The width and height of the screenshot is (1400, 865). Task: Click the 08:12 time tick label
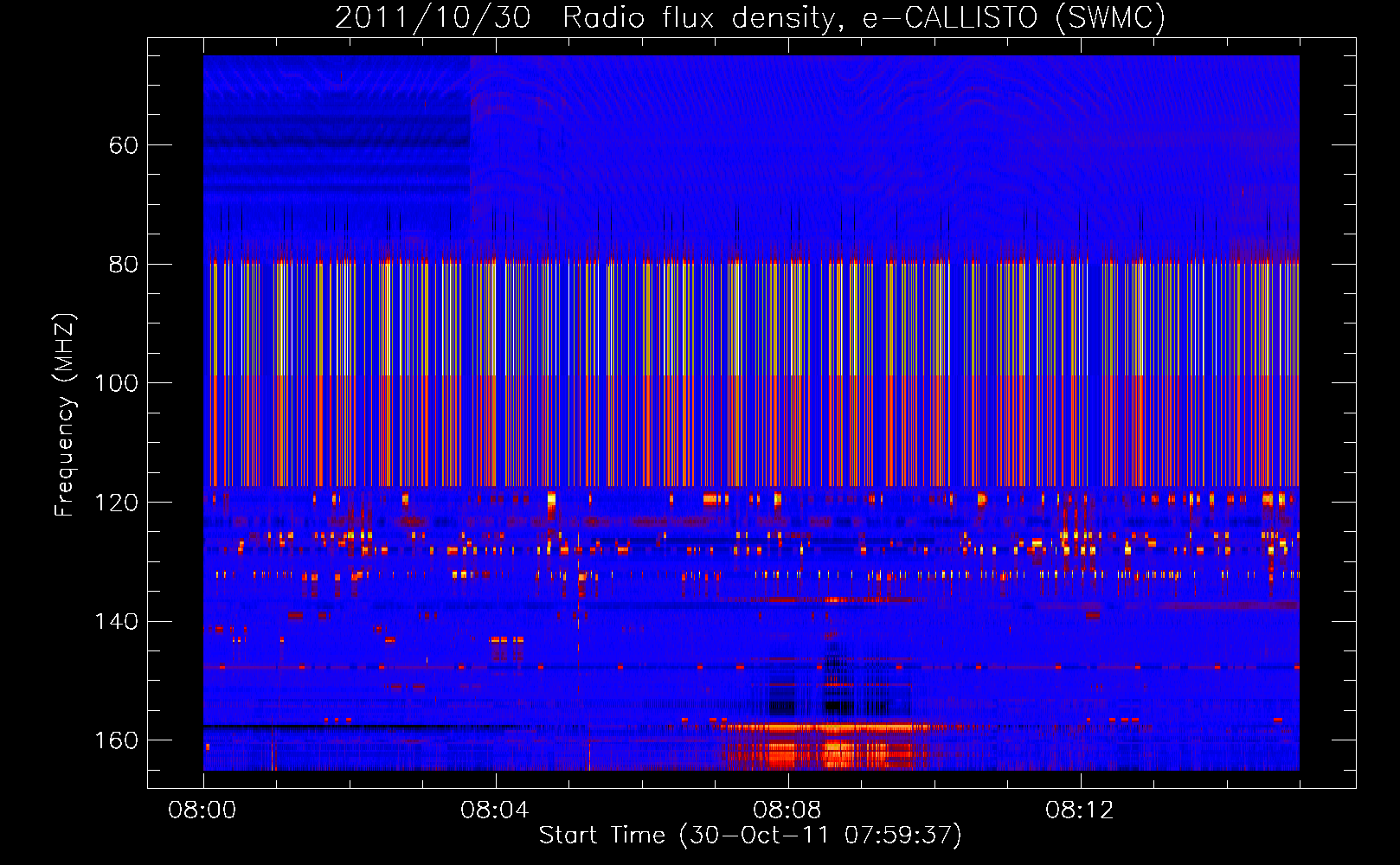1079,811
